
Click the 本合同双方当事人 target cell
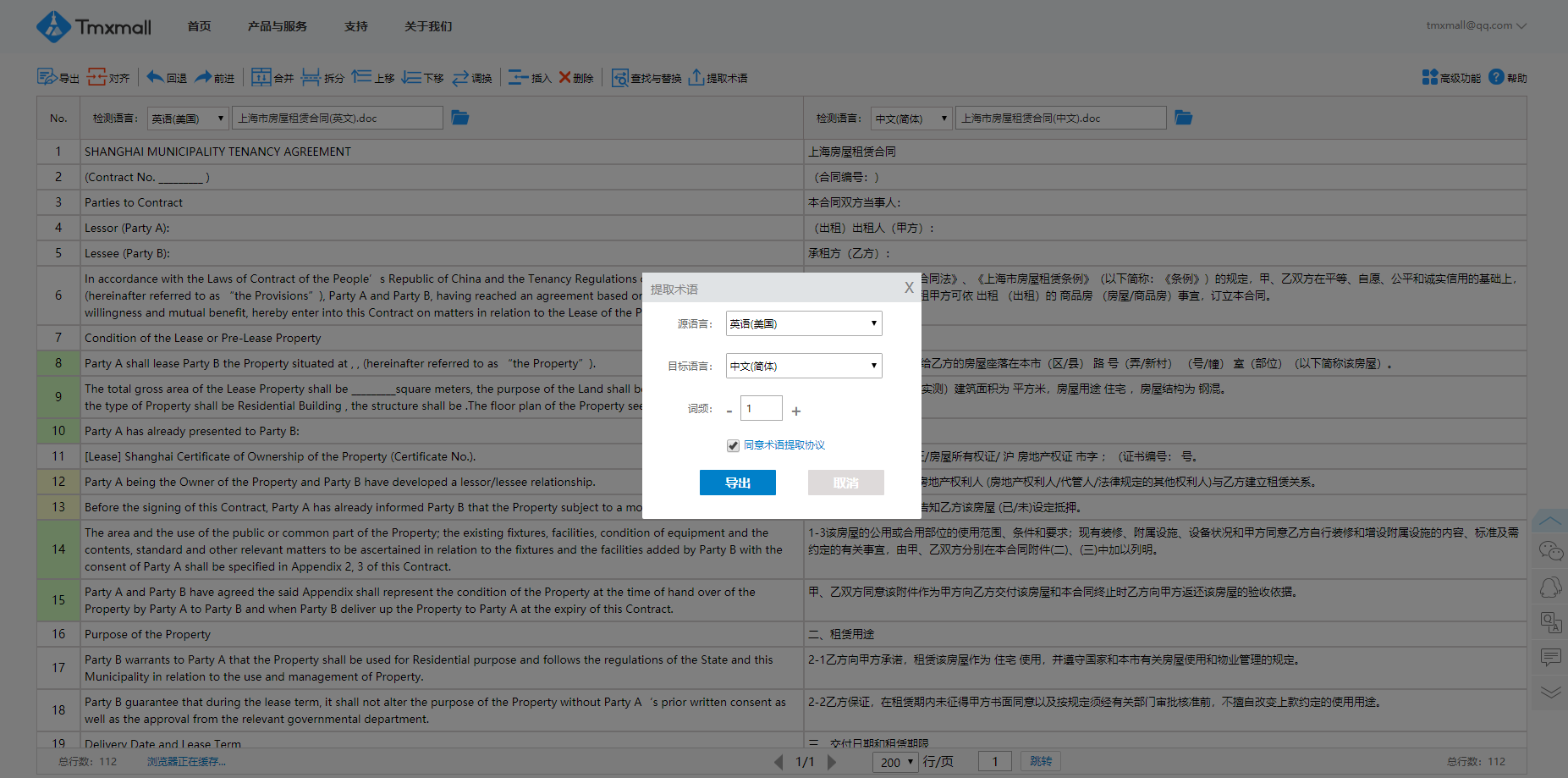tap(1165, 202)
